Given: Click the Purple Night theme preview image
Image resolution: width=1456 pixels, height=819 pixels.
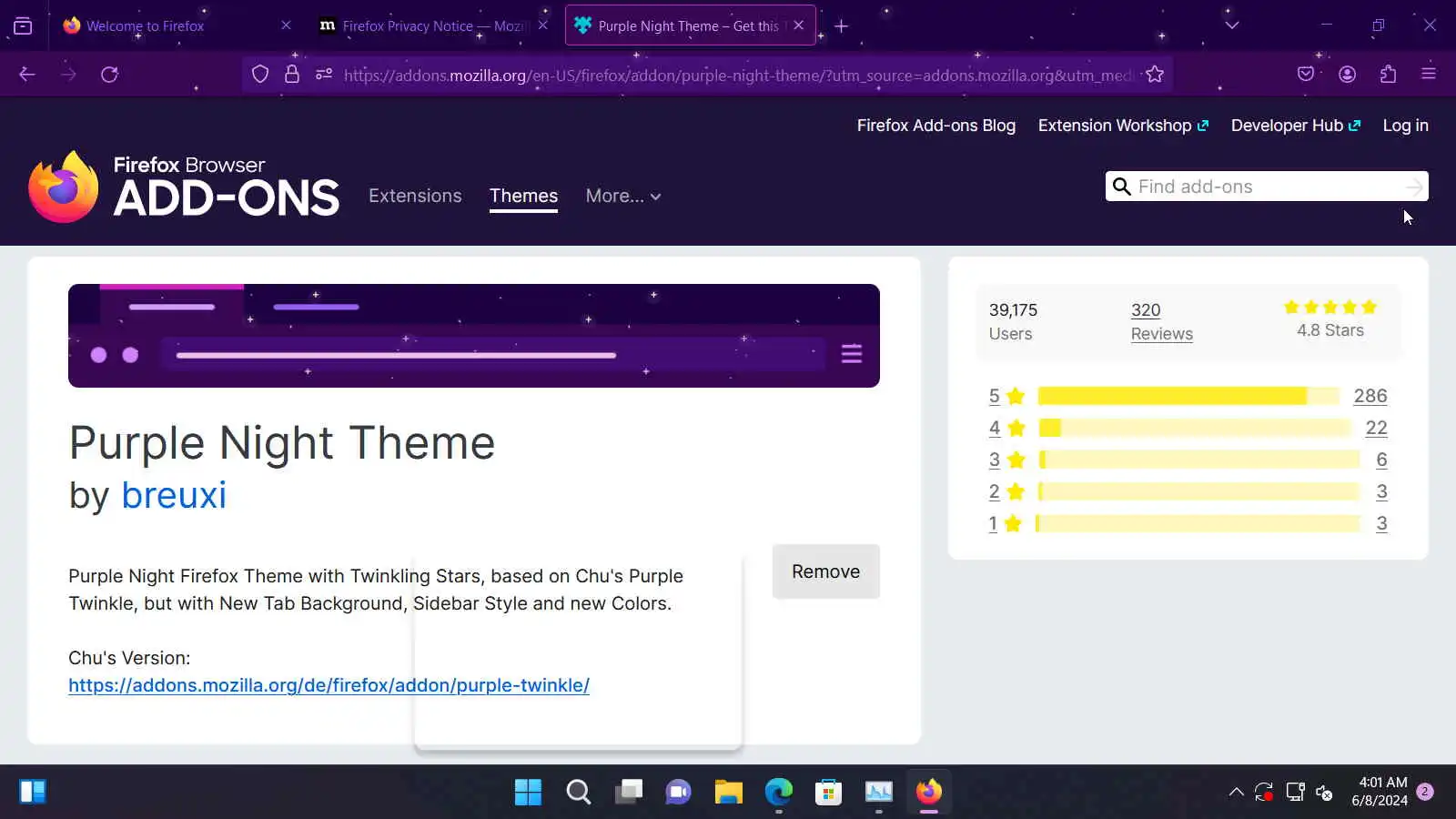Looking at the screenshot, I should tap(474, 336).
